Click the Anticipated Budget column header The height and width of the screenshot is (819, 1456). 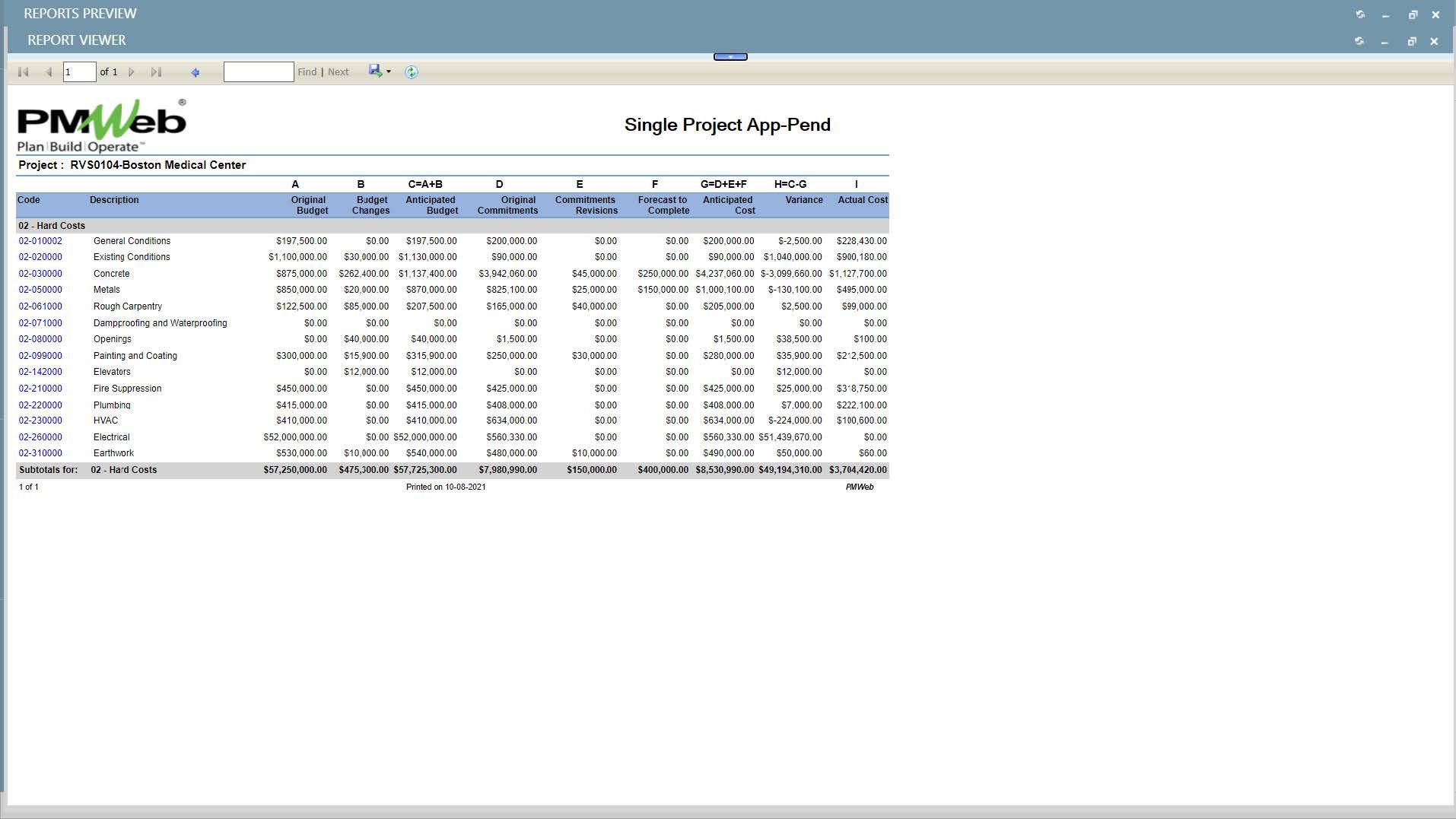[431, 205]
